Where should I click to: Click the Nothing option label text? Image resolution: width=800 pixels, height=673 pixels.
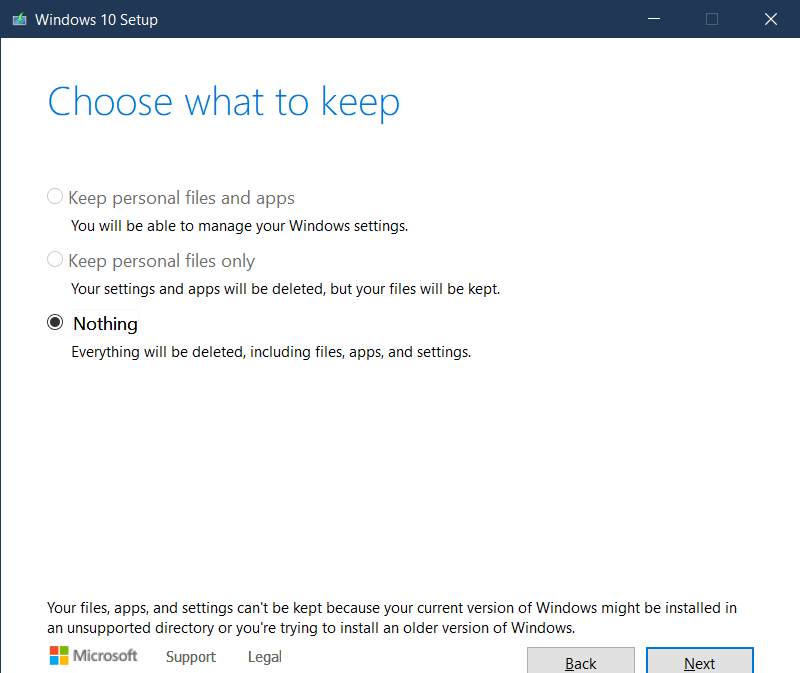tap(105, 323)
